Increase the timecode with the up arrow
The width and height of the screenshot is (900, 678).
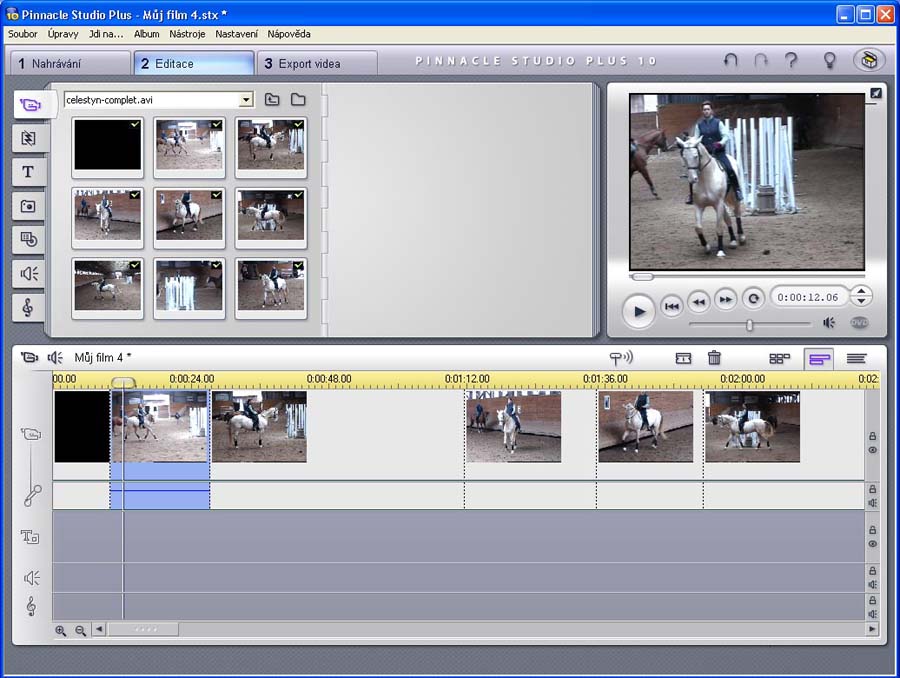point(860,291)
